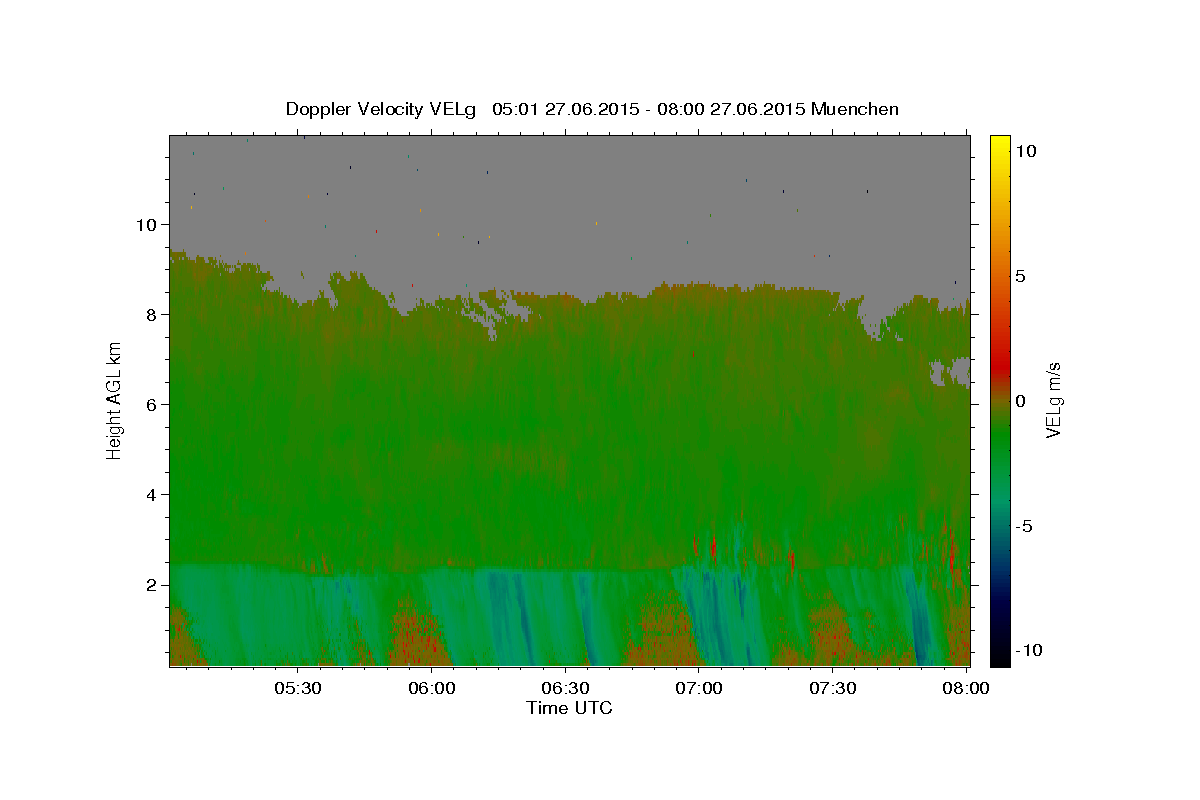The width and height of the screenshot is (1200, 800).
Task: Click the colorbar value label 0
Action: tap(1020, 400)
